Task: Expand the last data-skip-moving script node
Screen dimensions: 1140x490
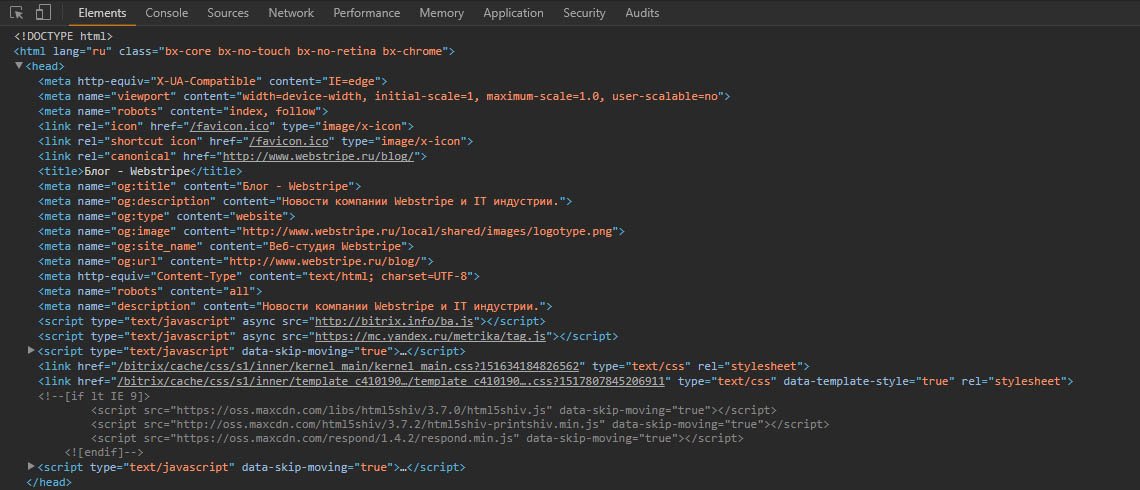Action: pos(31,466)
